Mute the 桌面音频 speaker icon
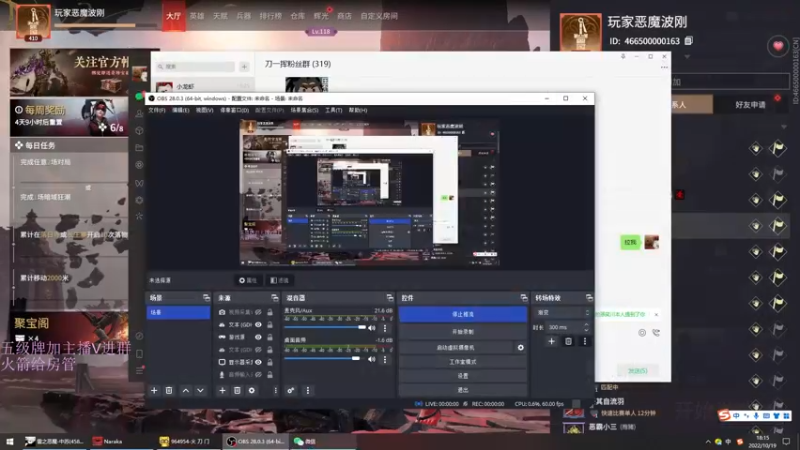800x450 pixels. [372, 359]
